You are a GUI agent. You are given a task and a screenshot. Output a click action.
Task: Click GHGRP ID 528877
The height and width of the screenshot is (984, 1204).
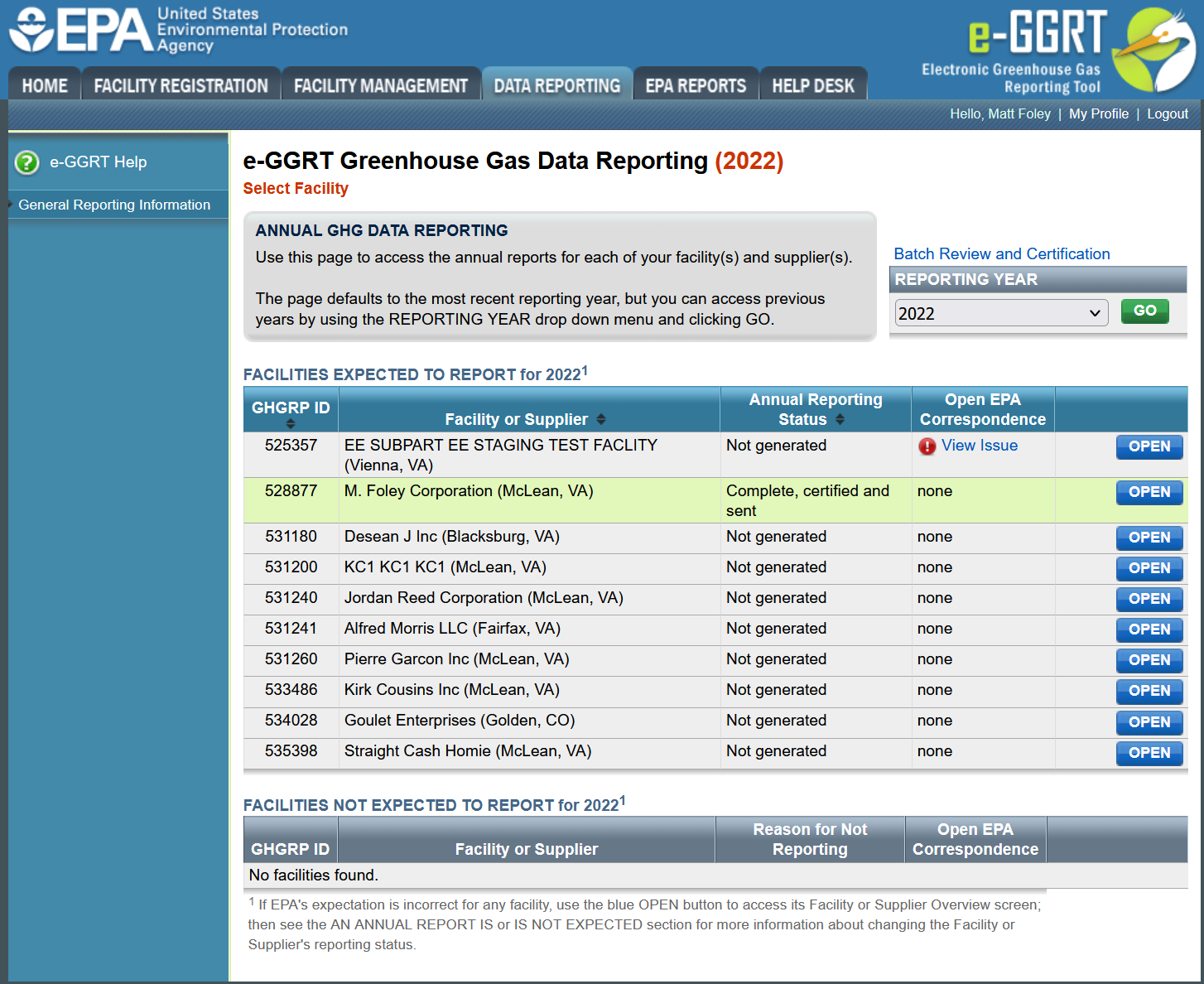click(291, 490)
